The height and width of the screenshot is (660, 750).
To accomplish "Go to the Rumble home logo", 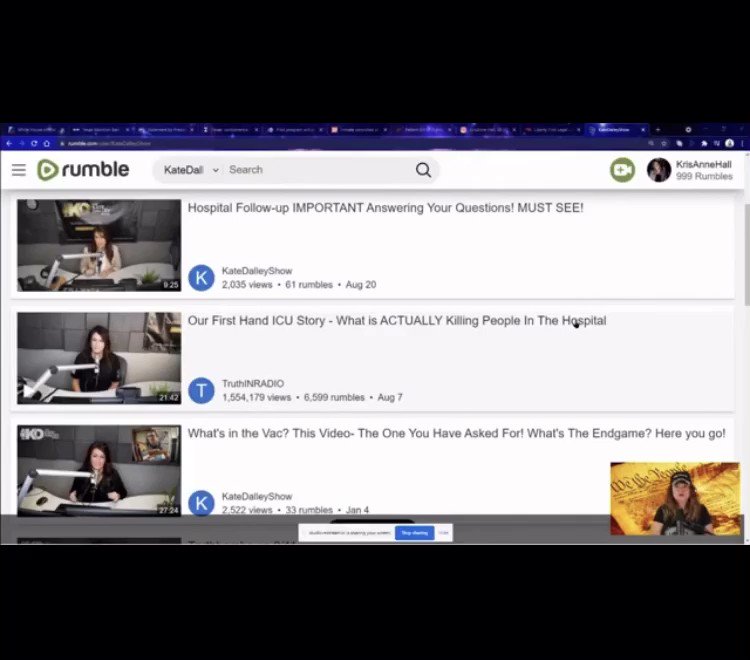I will tap(83, 170).
